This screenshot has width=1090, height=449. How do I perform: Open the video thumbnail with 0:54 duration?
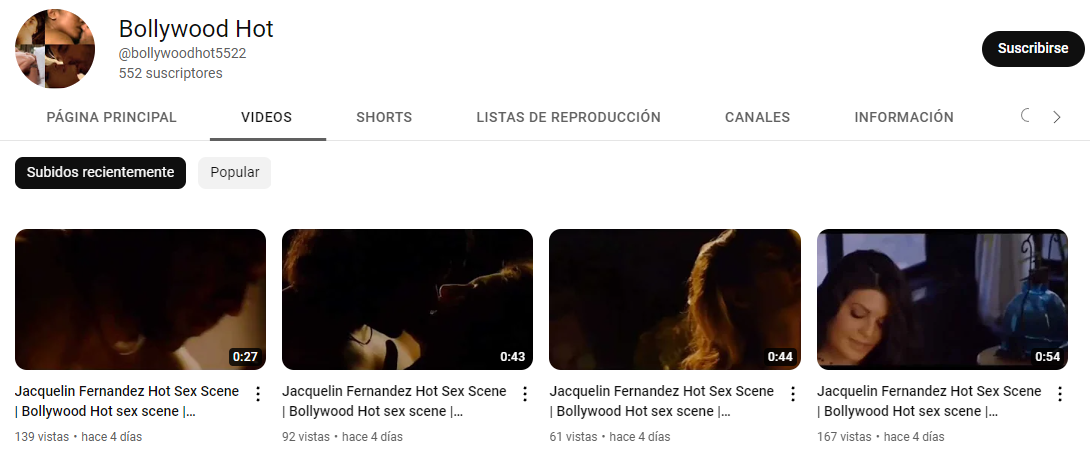tap(943, 300)
